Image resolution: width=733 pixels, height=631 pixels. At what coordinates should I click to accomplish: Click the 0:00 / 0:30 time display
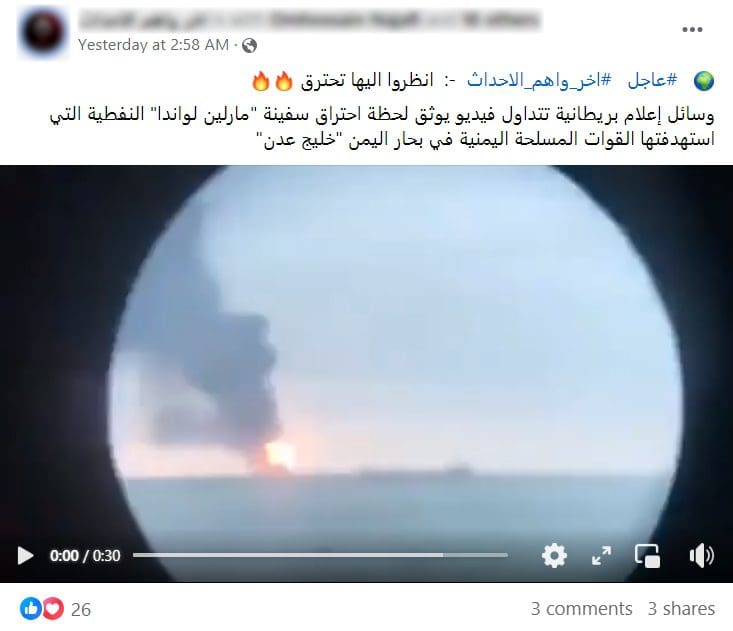85,556
